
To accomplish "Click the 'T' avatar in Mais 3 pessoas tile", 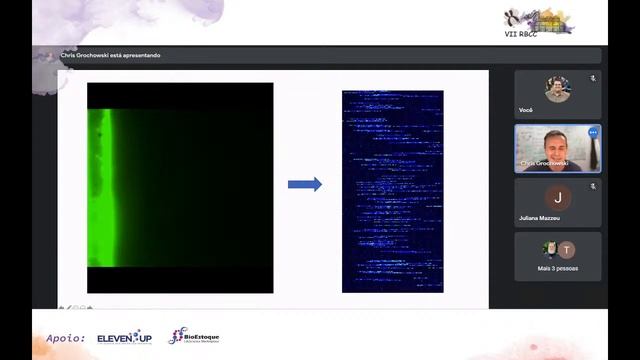I will point(567,250).
